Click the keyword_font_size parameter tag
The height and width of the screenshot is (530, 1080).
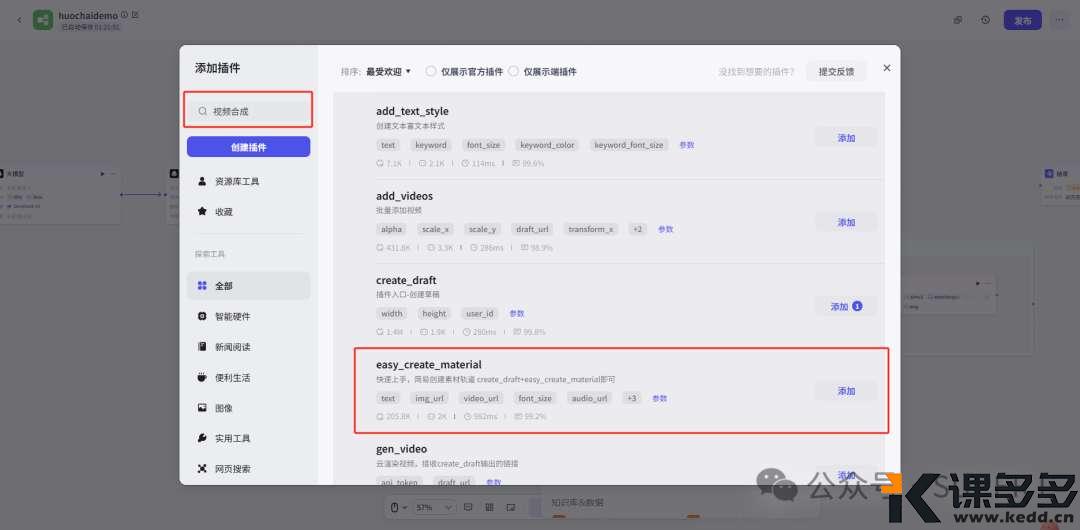pyautogui.click(x=629, y=145)
